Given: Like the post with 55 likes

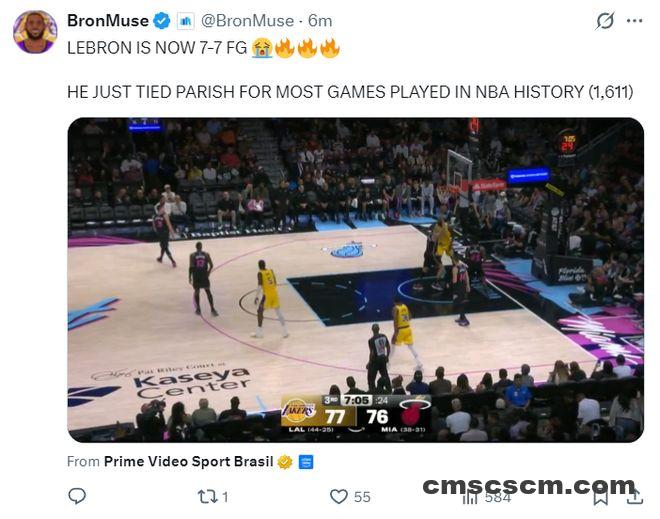Looking at the screenshot, I should point(350,497).
